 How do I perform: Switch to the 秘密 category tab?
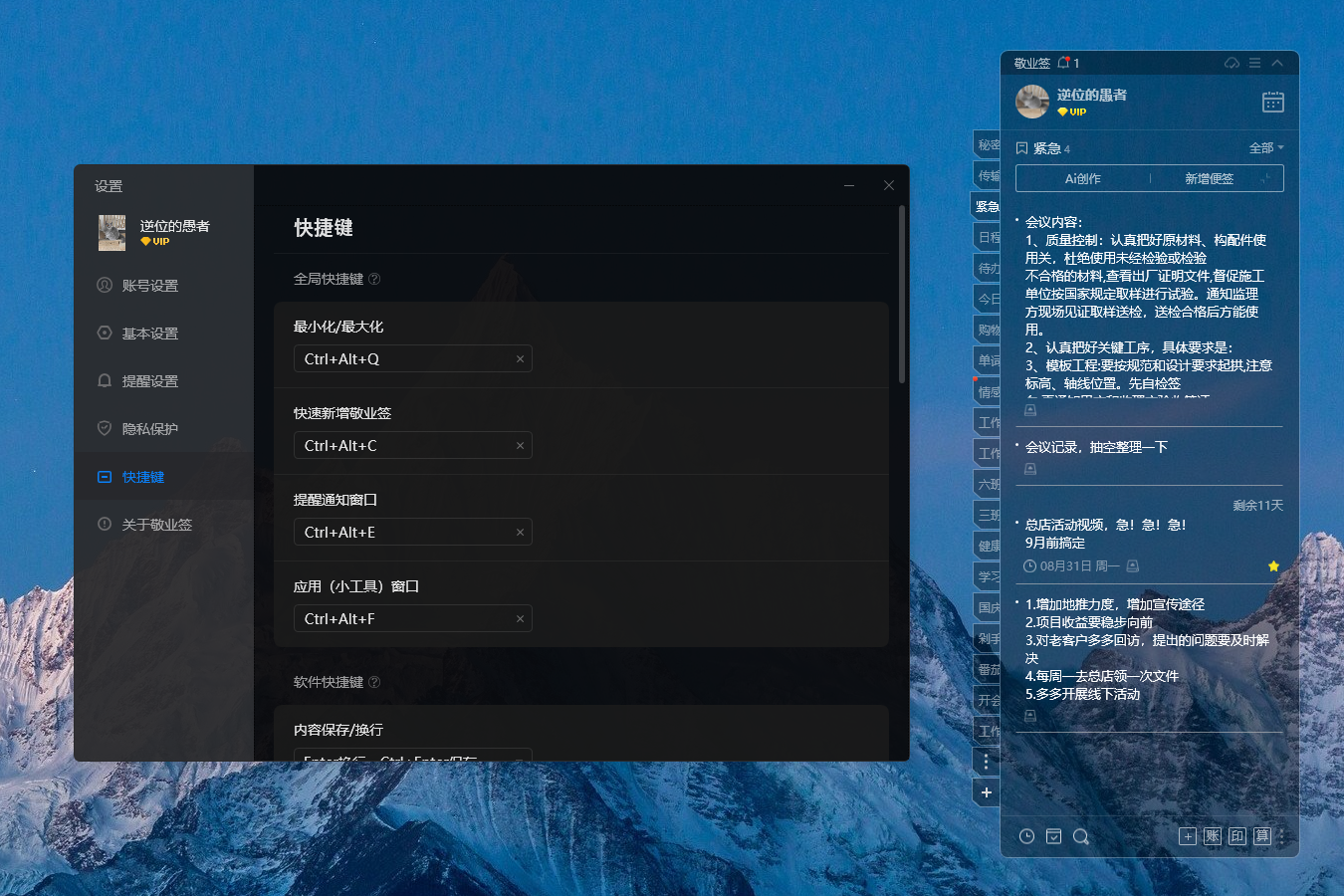coord(988,144)
